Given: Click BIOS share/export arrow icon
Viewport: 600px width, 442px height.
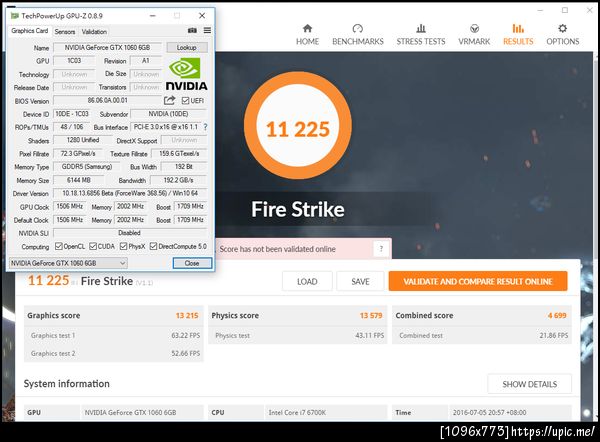Looking at the screenshot, I should [169, 100].
